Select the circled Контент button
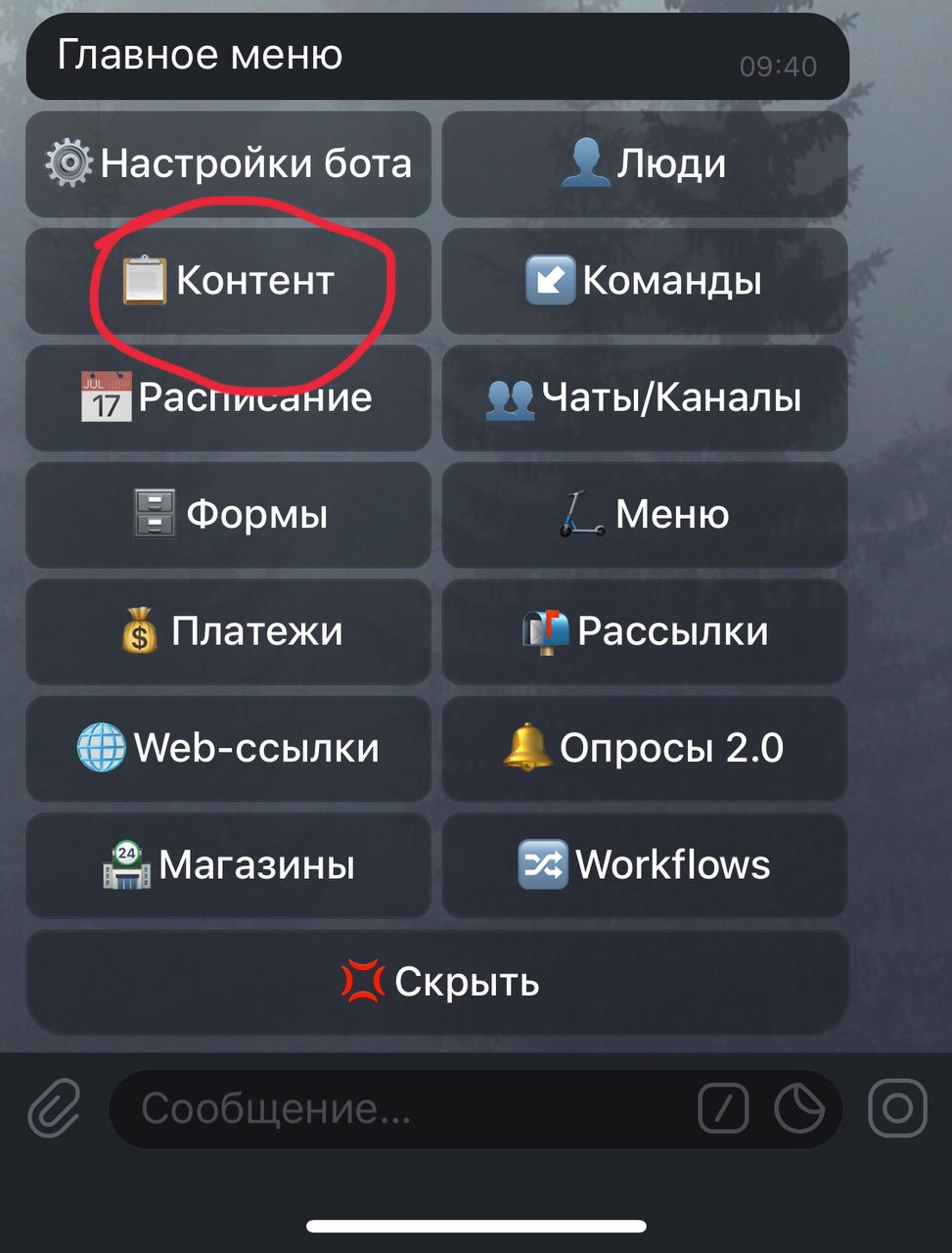 [228, 281]
